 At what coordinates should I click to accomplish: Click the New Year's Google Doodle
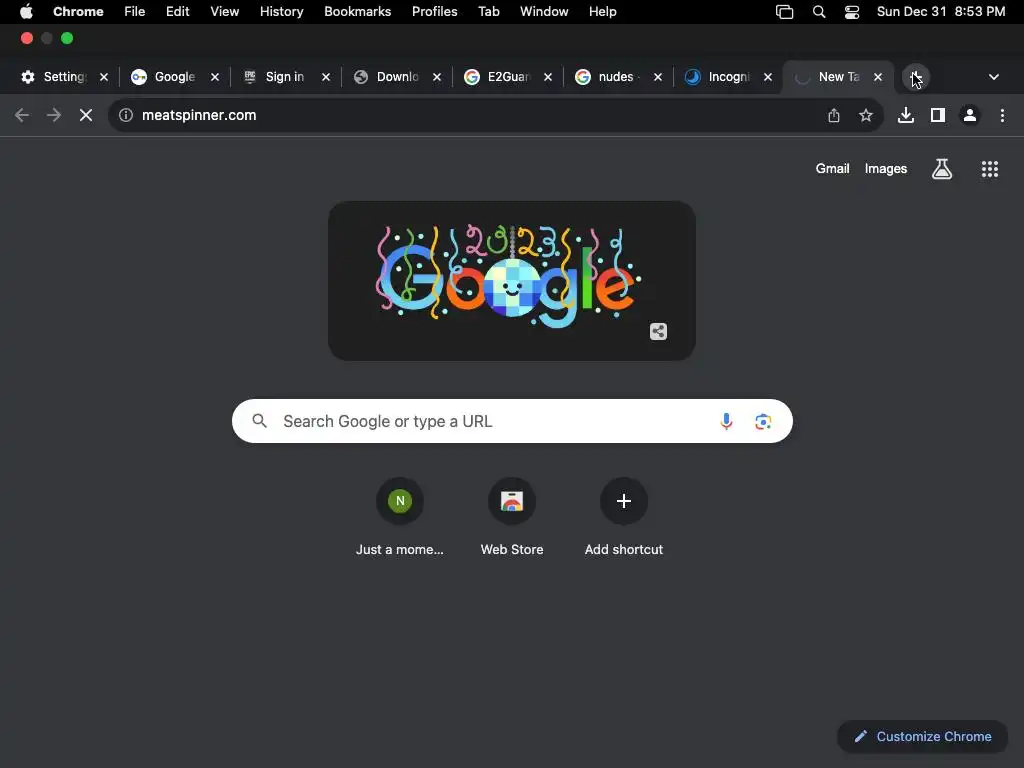point(511,281)
